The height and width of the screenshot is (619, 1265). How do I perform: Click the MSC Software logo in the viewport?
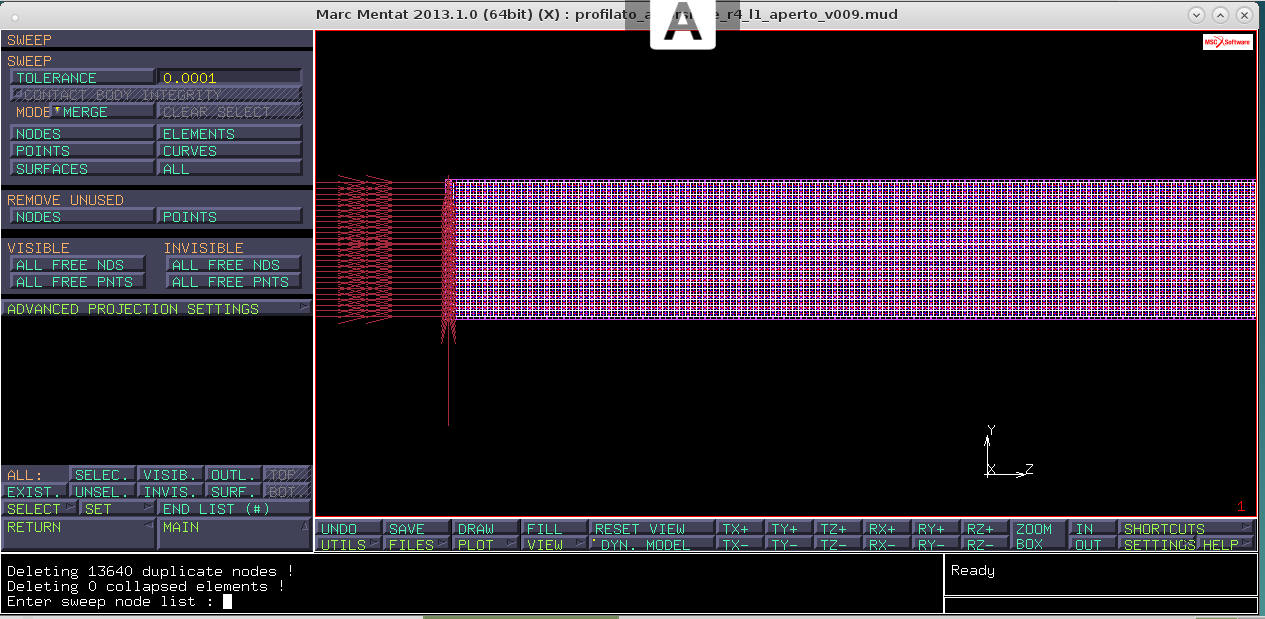click(1227, 42)
